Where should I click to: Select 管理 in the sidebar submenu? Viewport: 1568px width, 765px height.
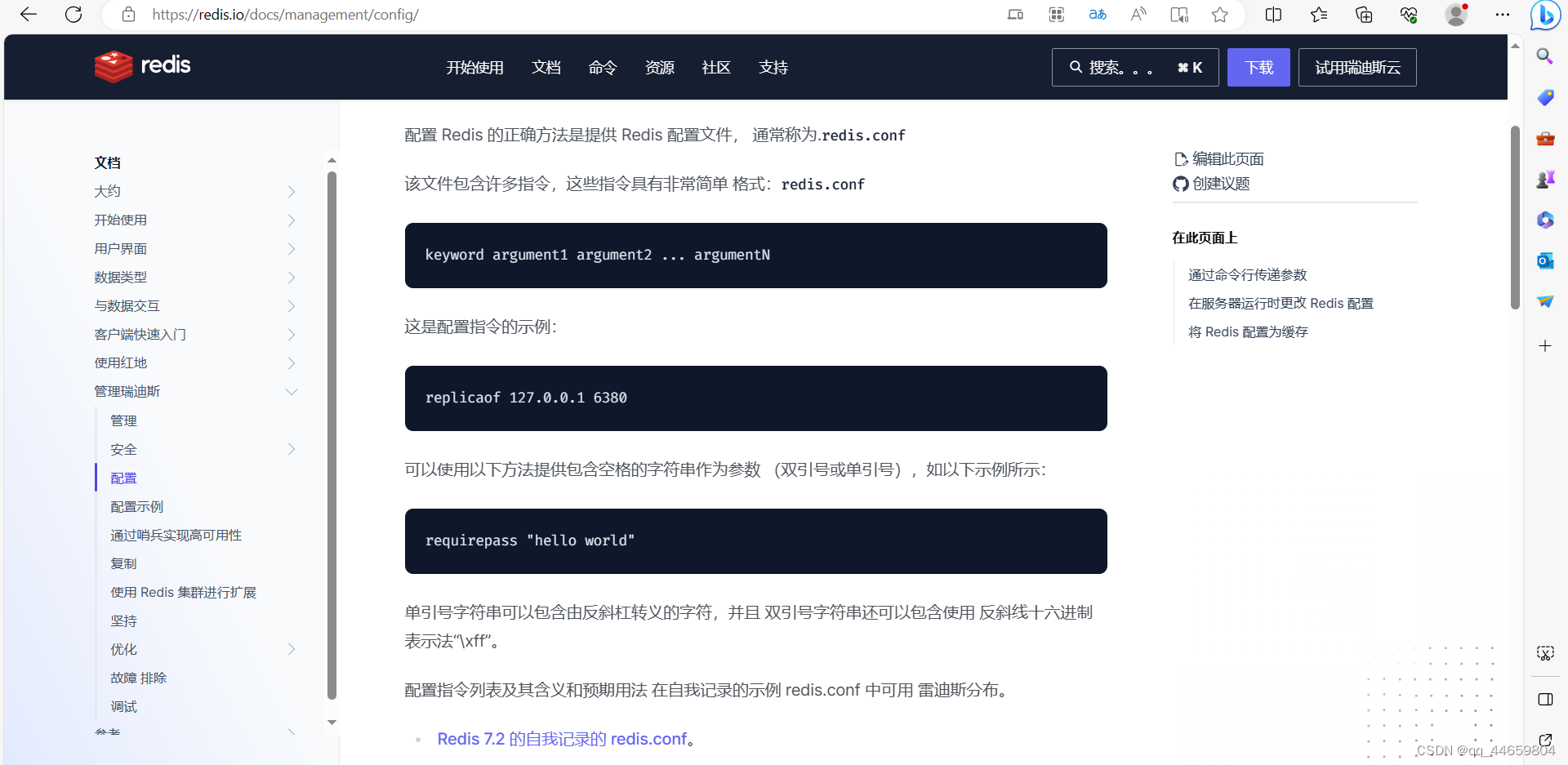pyautogui.click(x=123, y=421)
